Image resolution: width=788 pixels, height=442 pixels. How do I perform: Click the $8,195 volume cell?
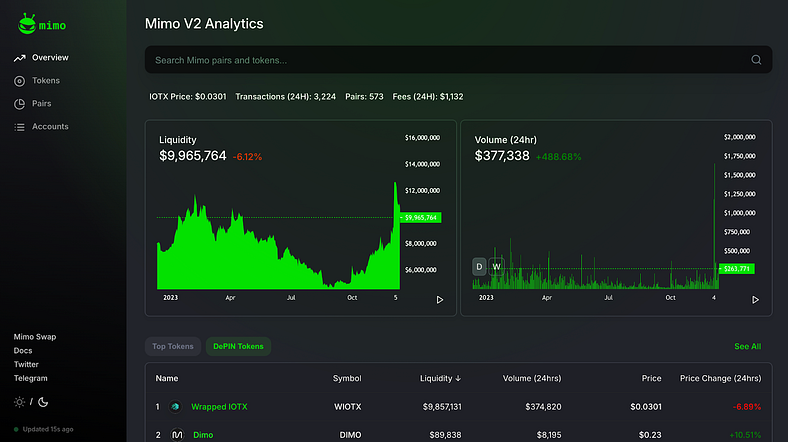(549, 435)
